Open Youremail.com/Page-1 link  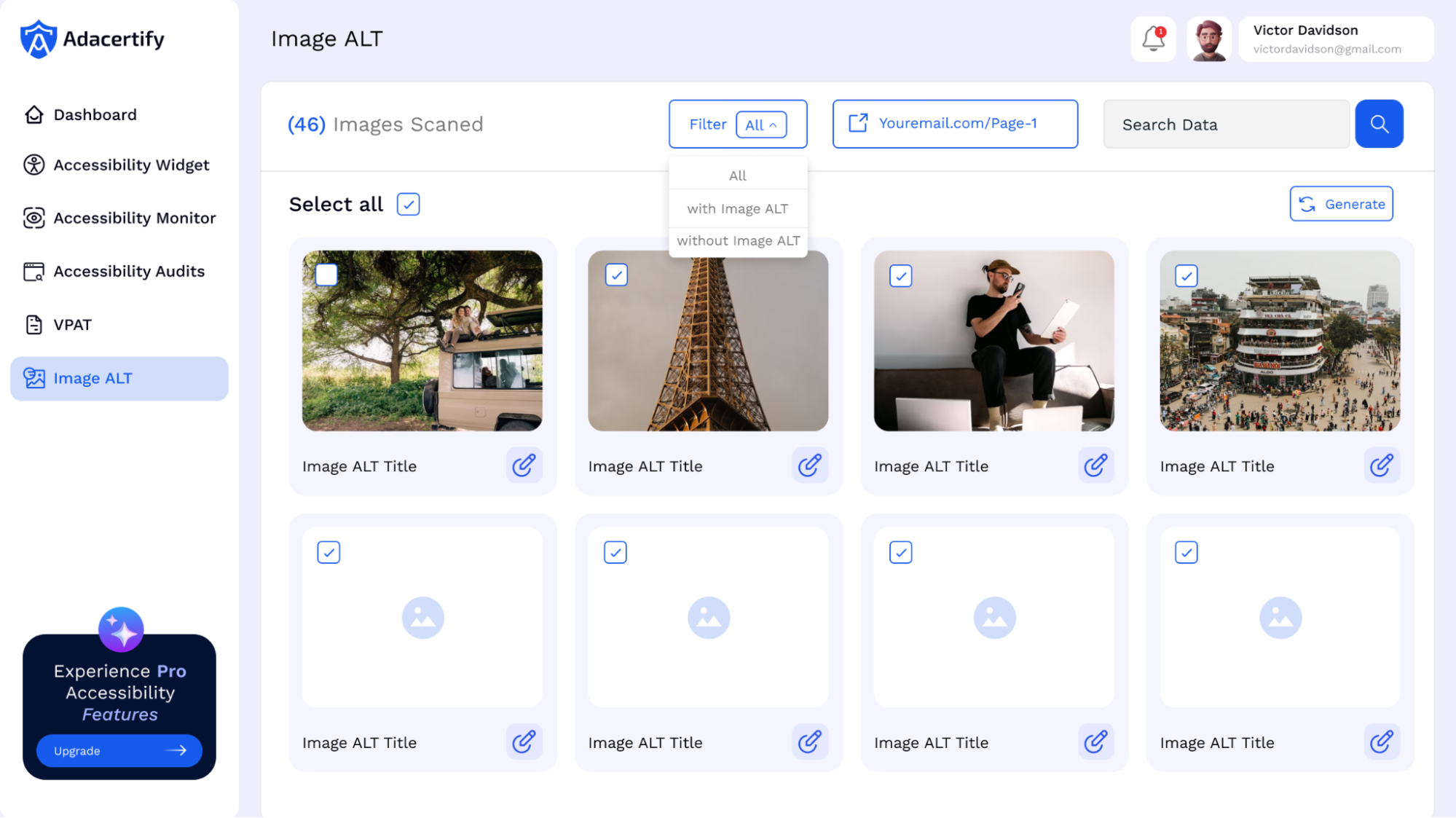click(955, 124)
